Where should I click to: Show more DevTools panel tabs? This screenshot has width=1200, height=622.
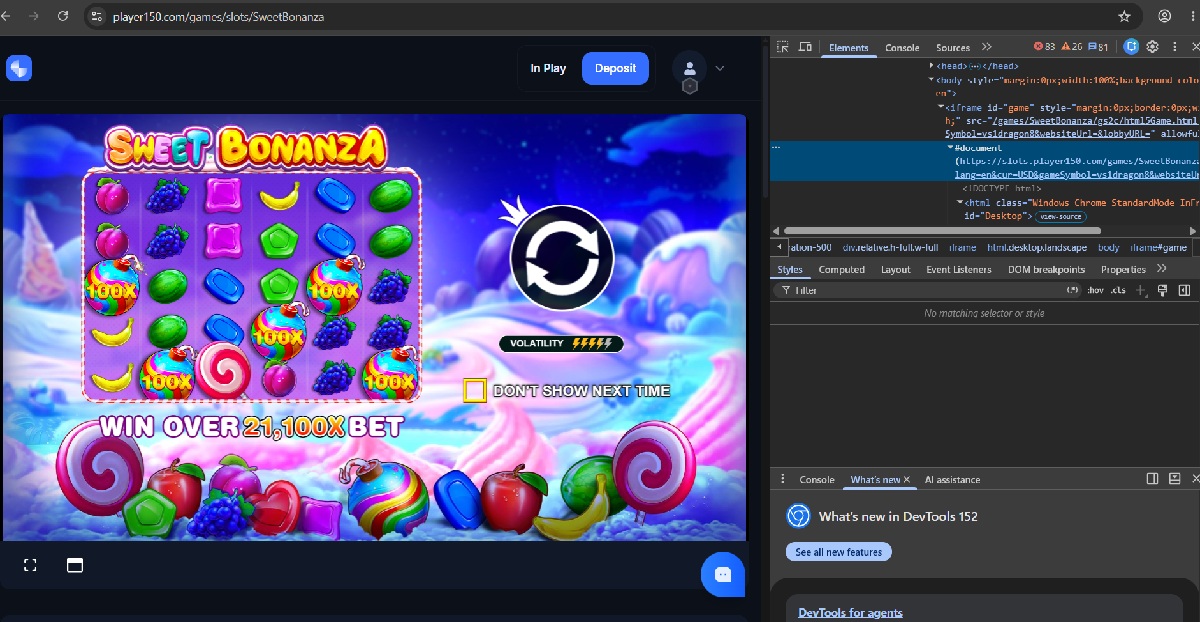click(x=987, y=47)
